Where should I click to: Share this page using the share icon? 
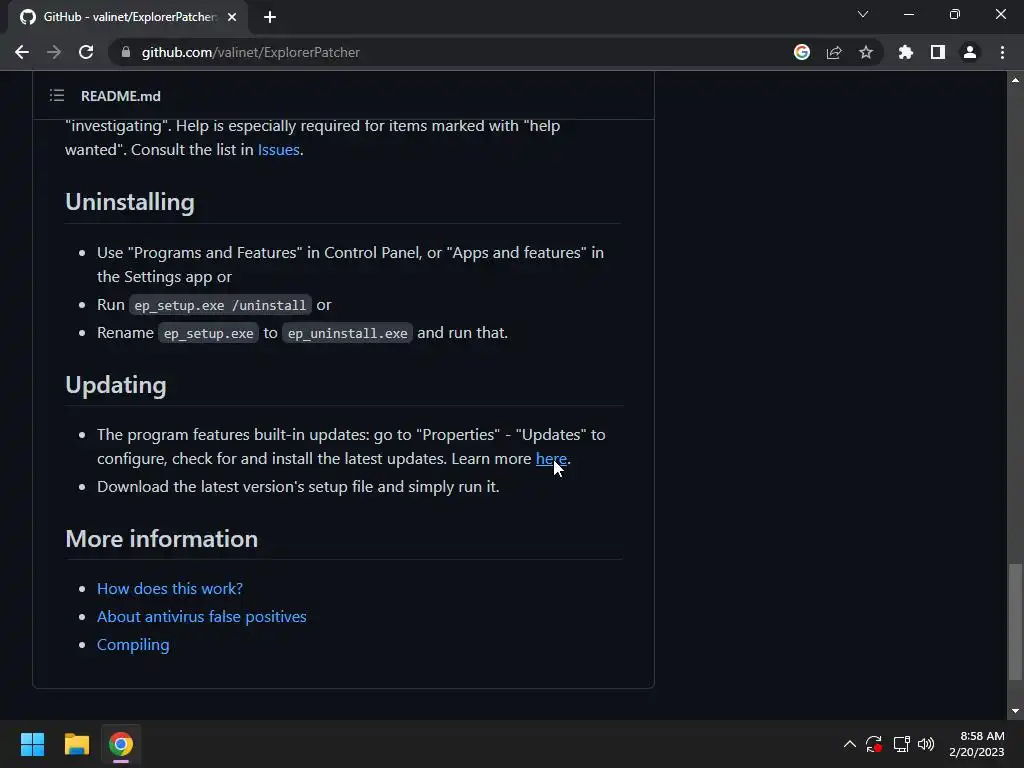[834, 52]
